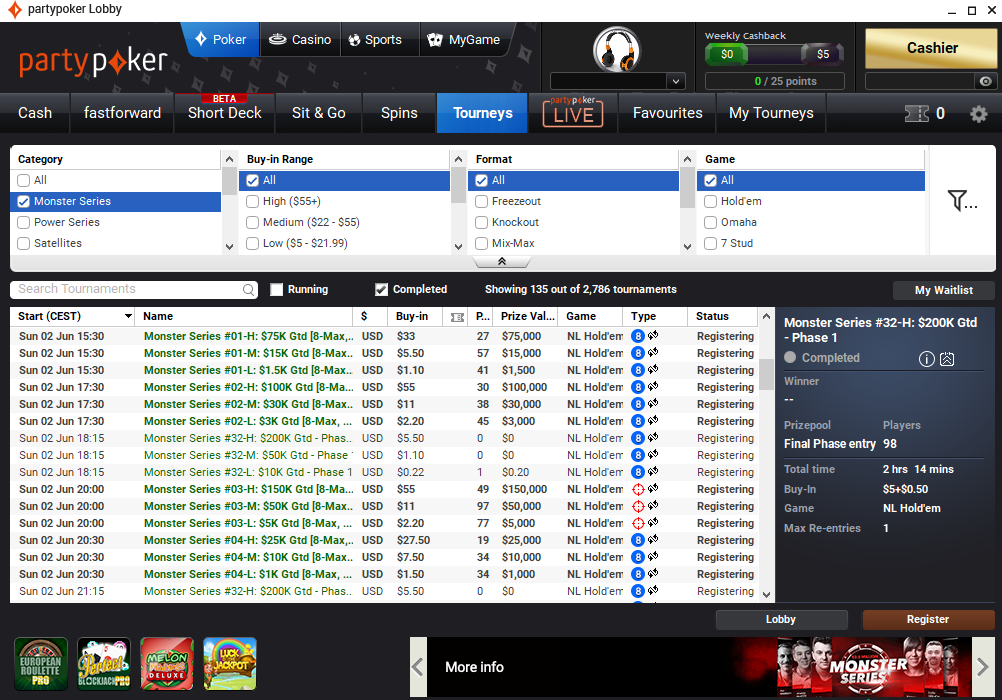Open the settings gear icon

coord(979,113)
